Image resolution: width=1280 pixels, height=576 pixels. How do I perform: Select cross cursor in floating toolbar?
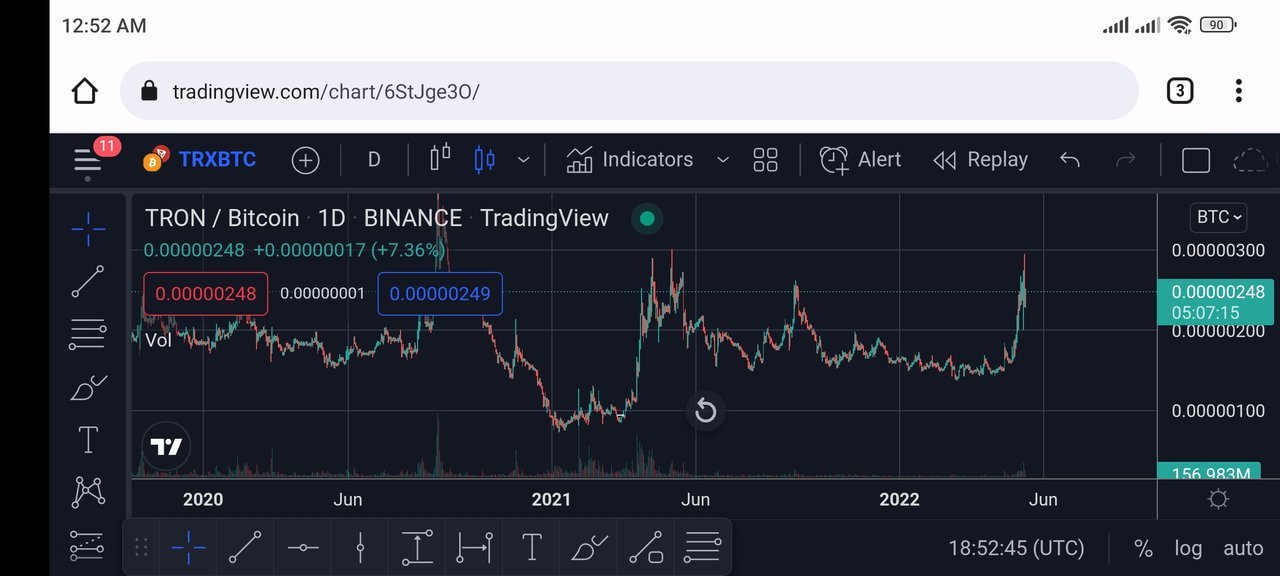pos(188,547)
